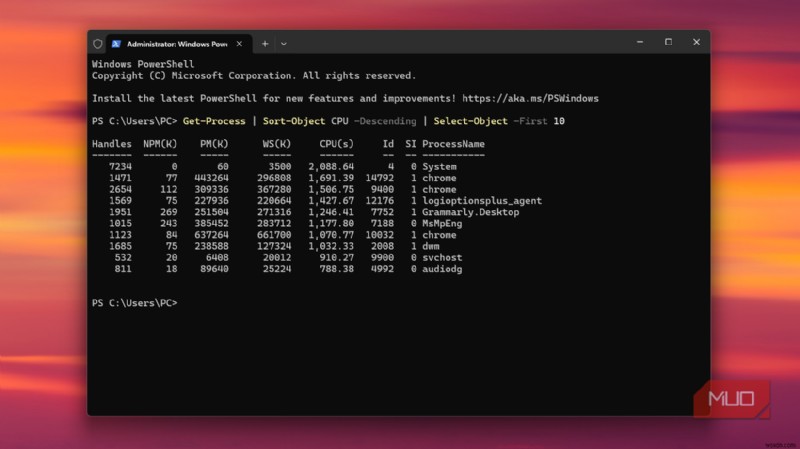Image resolution: width=800 pixels, height=449 pixels.
Task: Click the CPU(s) column header
Action: [336, 144]
